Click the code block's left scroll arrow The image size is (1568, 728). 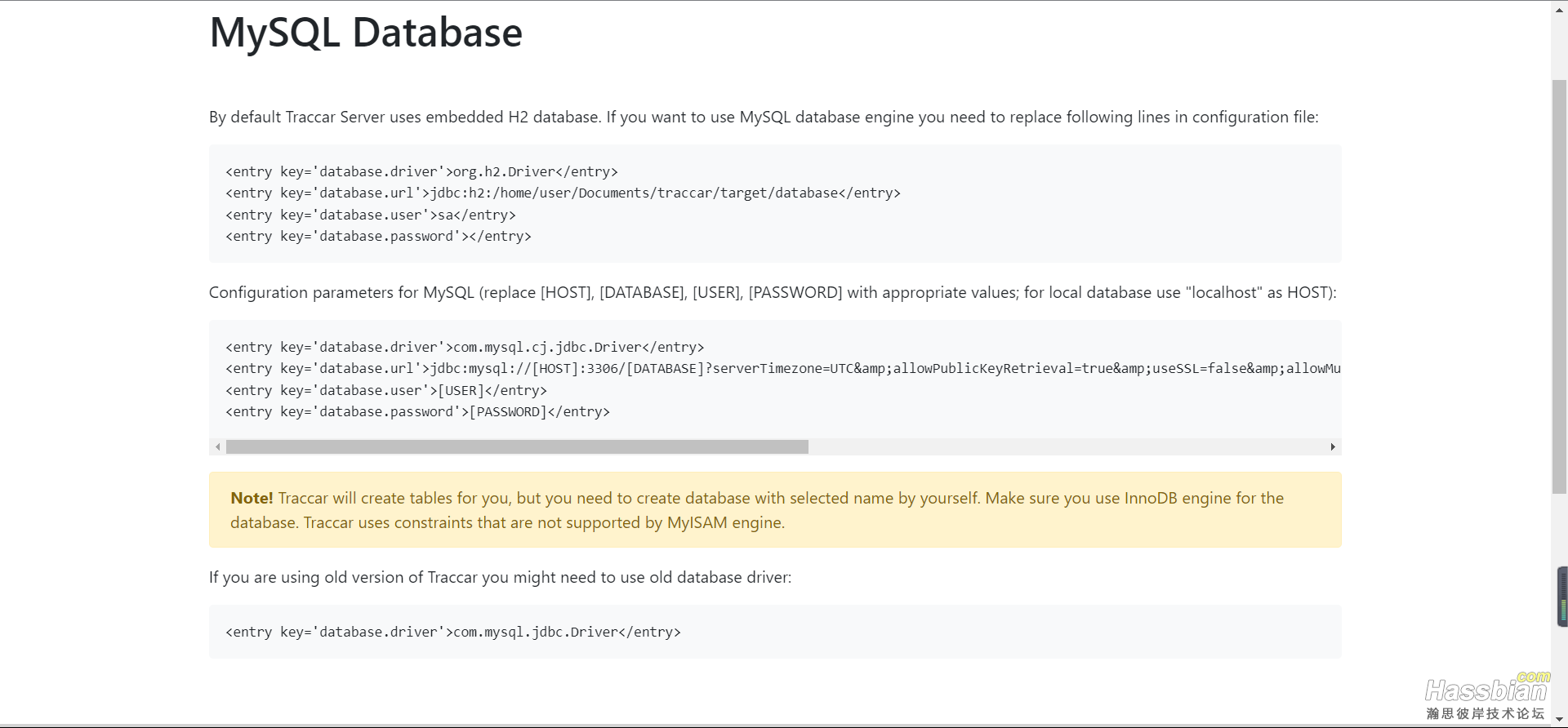click(217, 447)
